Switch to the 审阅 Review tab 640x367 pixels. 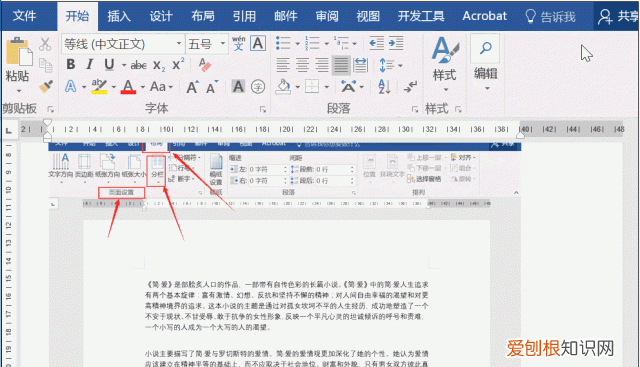coord(327,16)
